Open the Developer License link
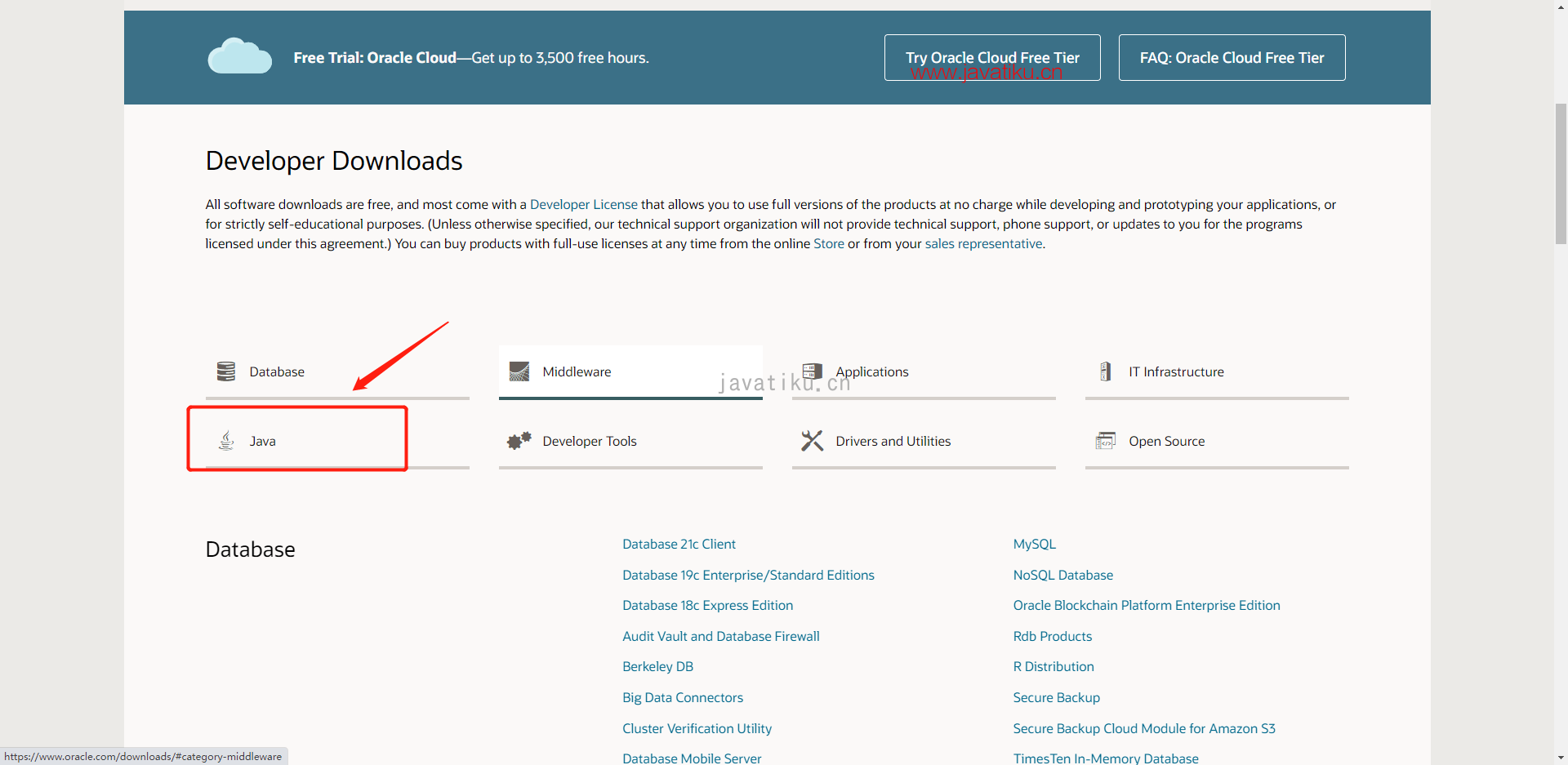 [583, 204]
